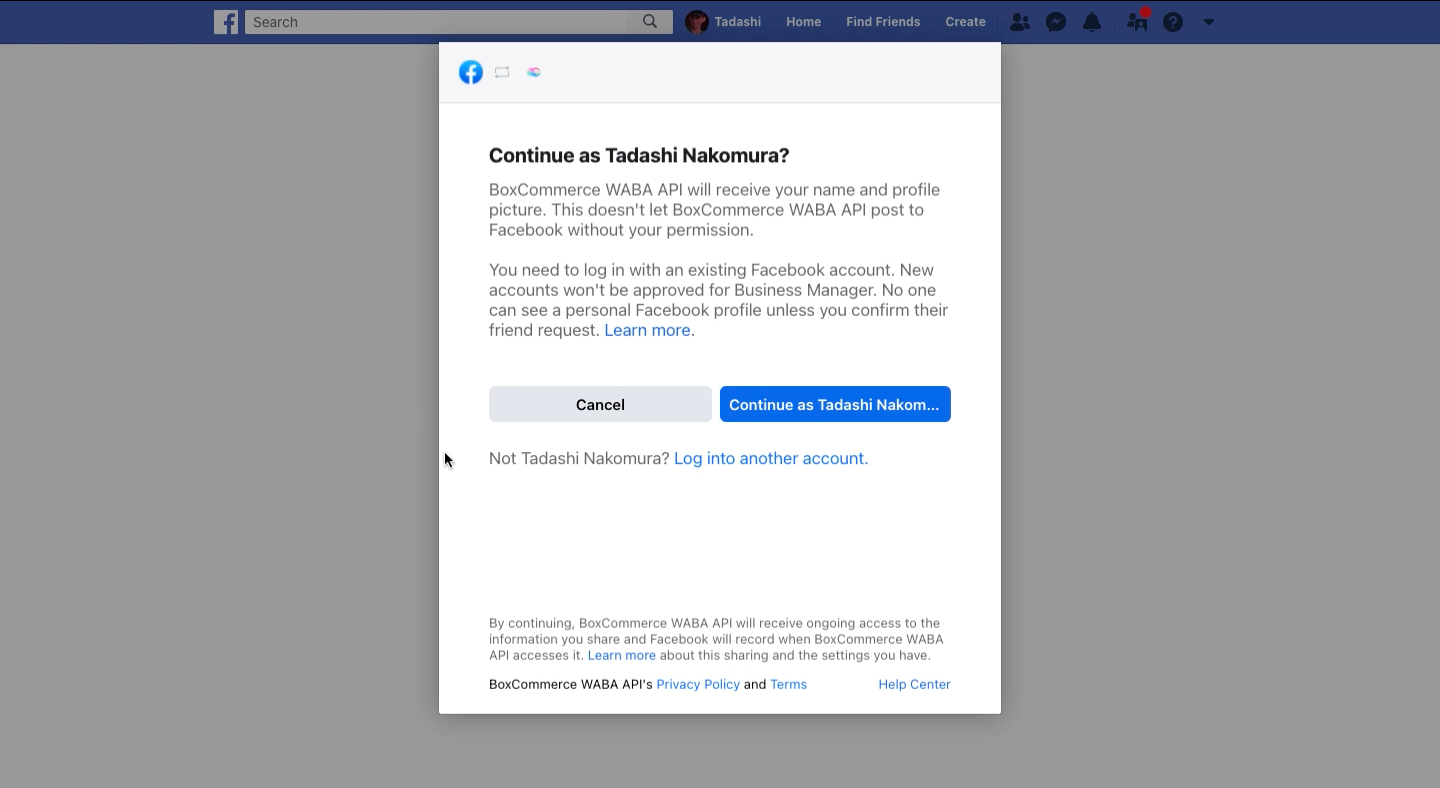Open the Quick Help question icon
The height and width of the screenshot is (788, 1440).
[x=1173, y=22]
